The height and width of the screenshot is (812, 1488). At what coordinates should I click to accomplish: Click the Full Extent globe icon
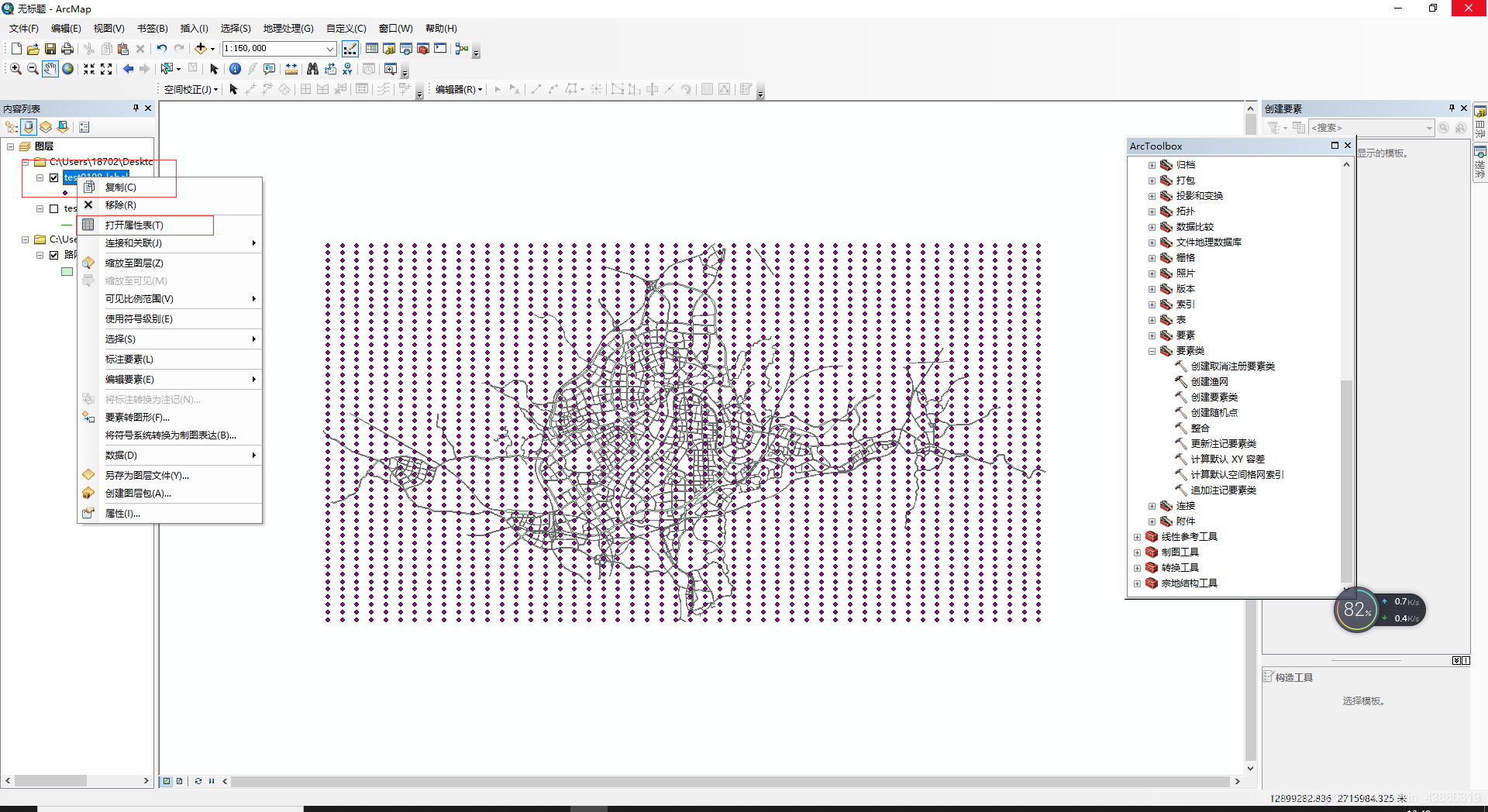point(68,69)
